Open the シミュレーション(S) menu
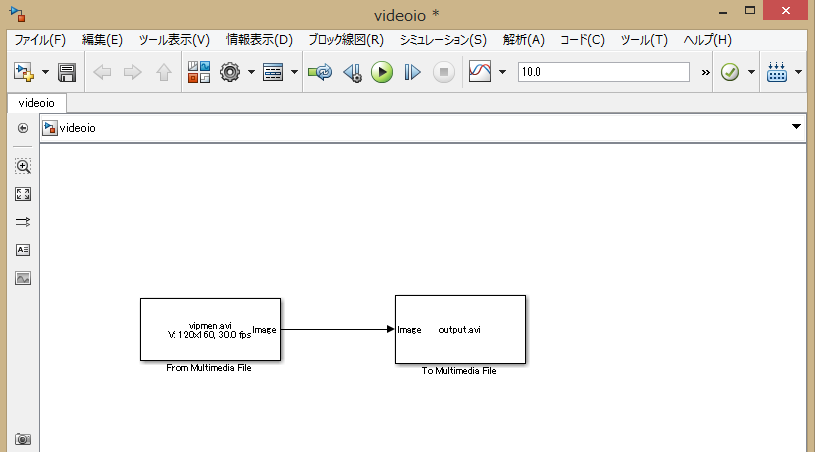Viewport: 815px width, 452px height. point(442,40)
